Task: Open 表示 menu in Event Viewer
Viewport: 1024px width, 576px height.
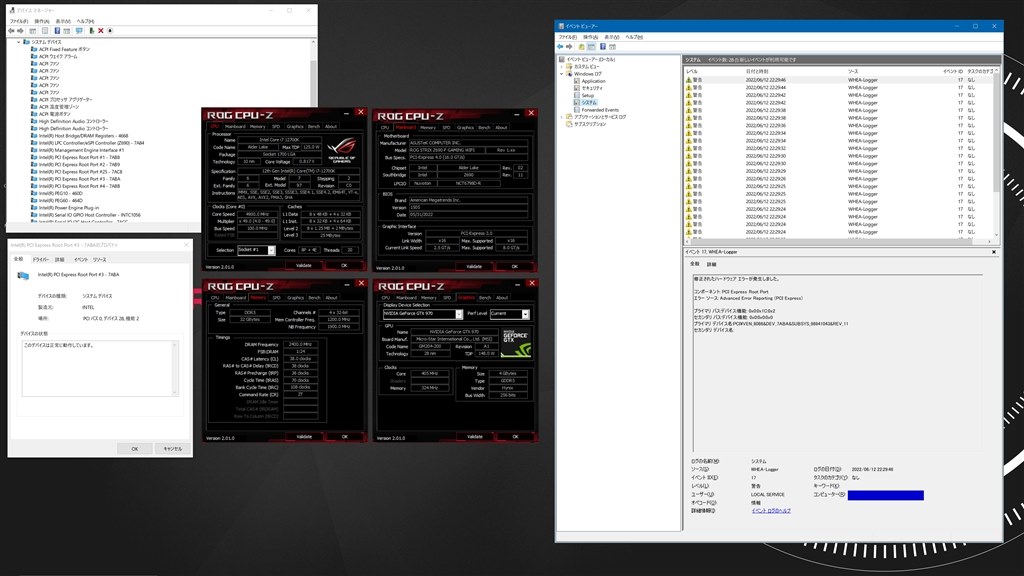Action: click(x=612, y=37)
